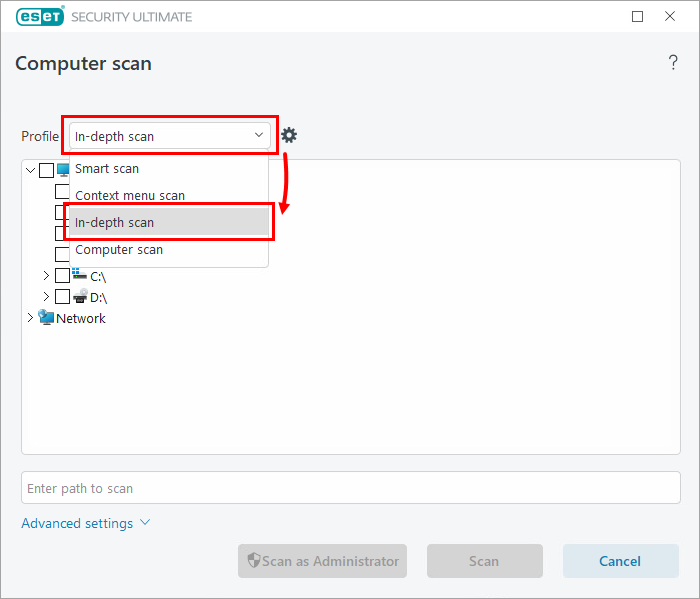
Task: Select Context menu scan profile option
Action: 130,196
